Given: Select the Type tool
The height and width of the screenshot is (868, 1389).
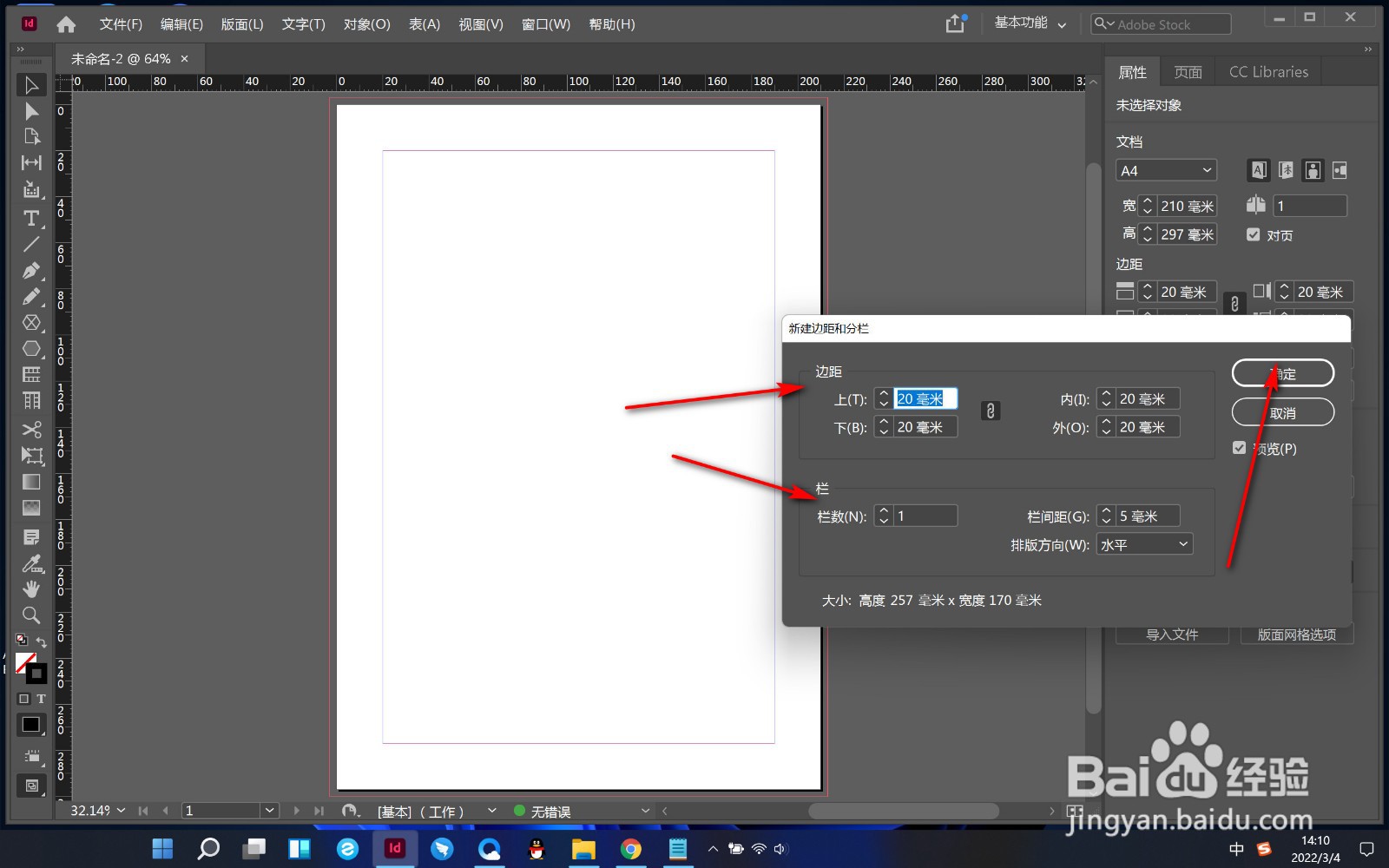Looking at the screenshot, I should 31,218.
